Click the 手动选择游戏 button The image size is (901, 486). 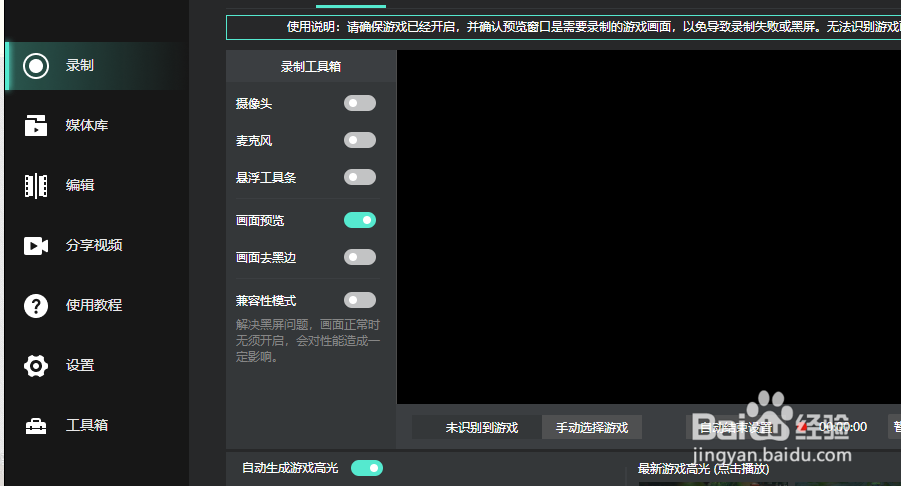592,427
